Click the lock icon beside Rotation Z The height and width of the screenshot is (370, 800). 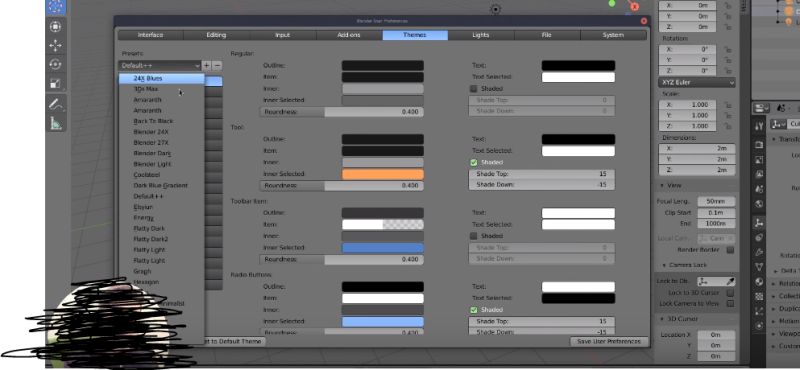728,71
